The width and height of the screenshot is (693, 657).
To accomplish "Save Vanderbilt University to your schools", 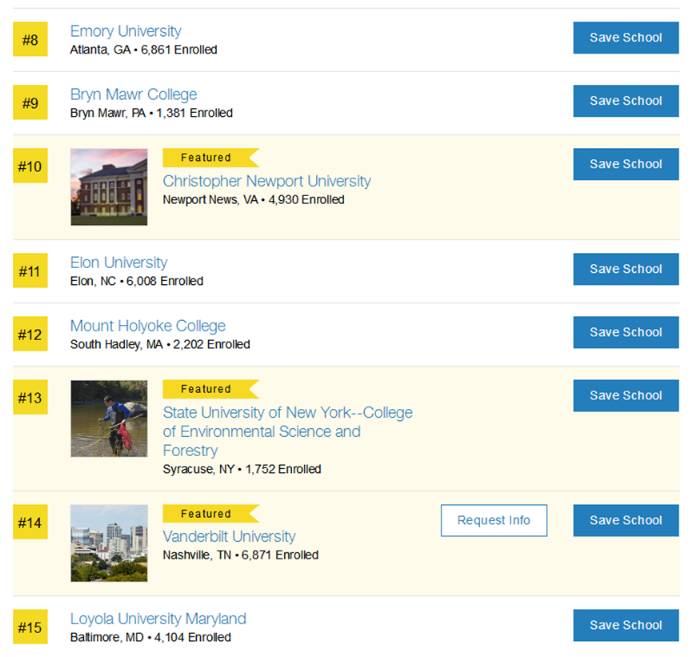I will (625, 520).
